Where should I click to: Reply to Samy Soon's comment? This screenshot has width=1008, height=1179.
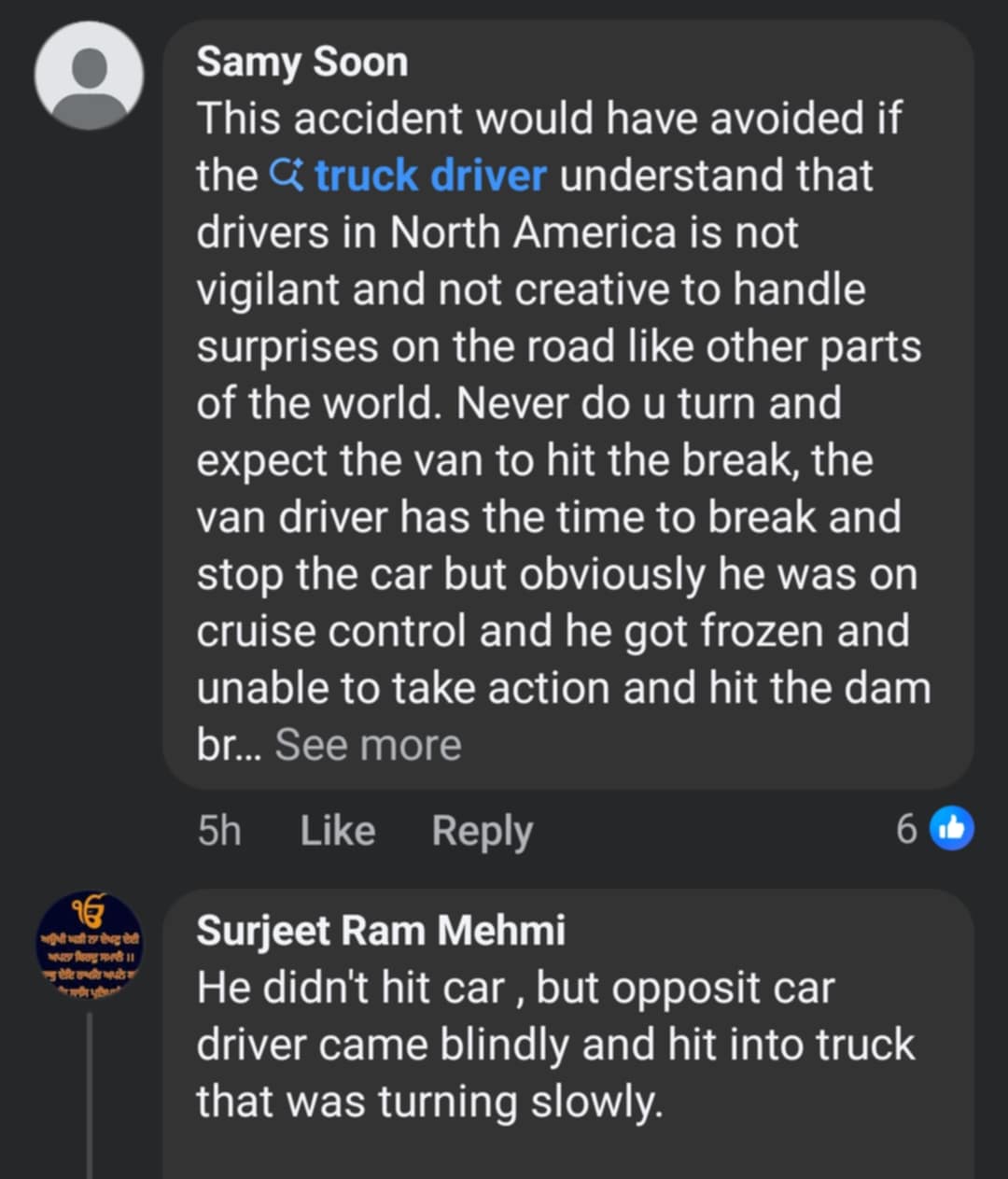point(482,830)
